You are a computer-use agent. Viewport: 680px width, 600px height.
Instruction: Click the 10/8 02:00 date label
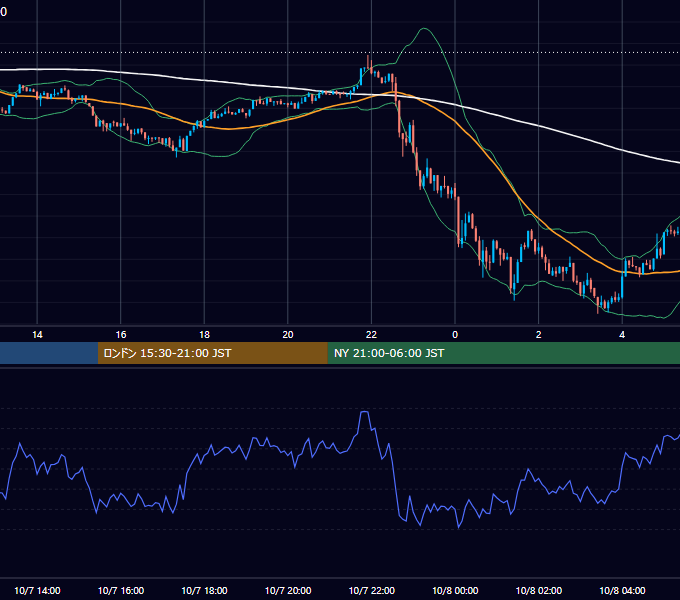tap(539, 590)
